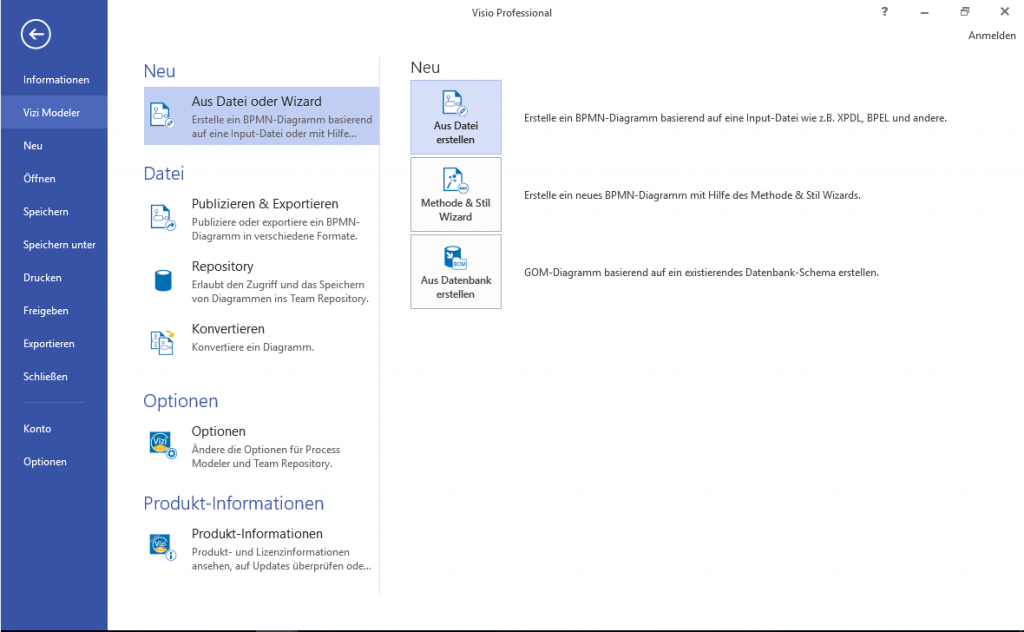Open the Publizieren & Exportieren title
Screen dimensions: 1024x632
tap(265, 204)
